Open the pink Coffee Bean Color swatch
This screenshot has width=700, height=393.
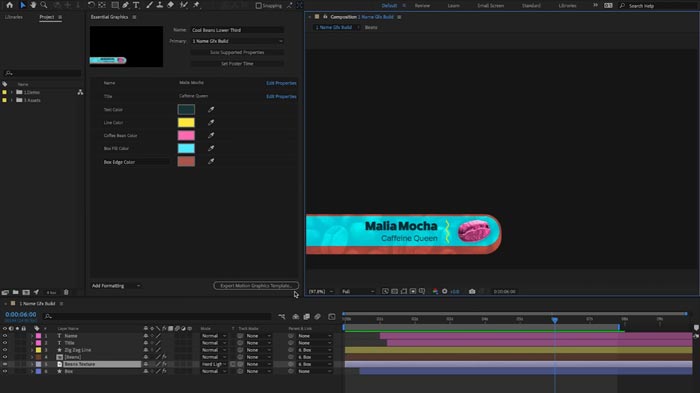186,135
